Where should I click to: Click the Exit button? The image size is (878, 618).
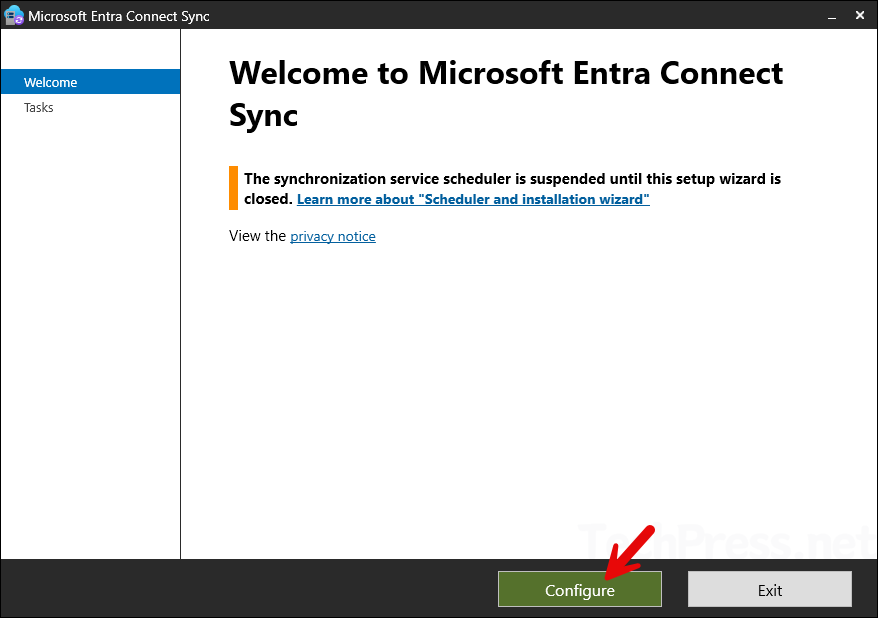tap(769, 589)
